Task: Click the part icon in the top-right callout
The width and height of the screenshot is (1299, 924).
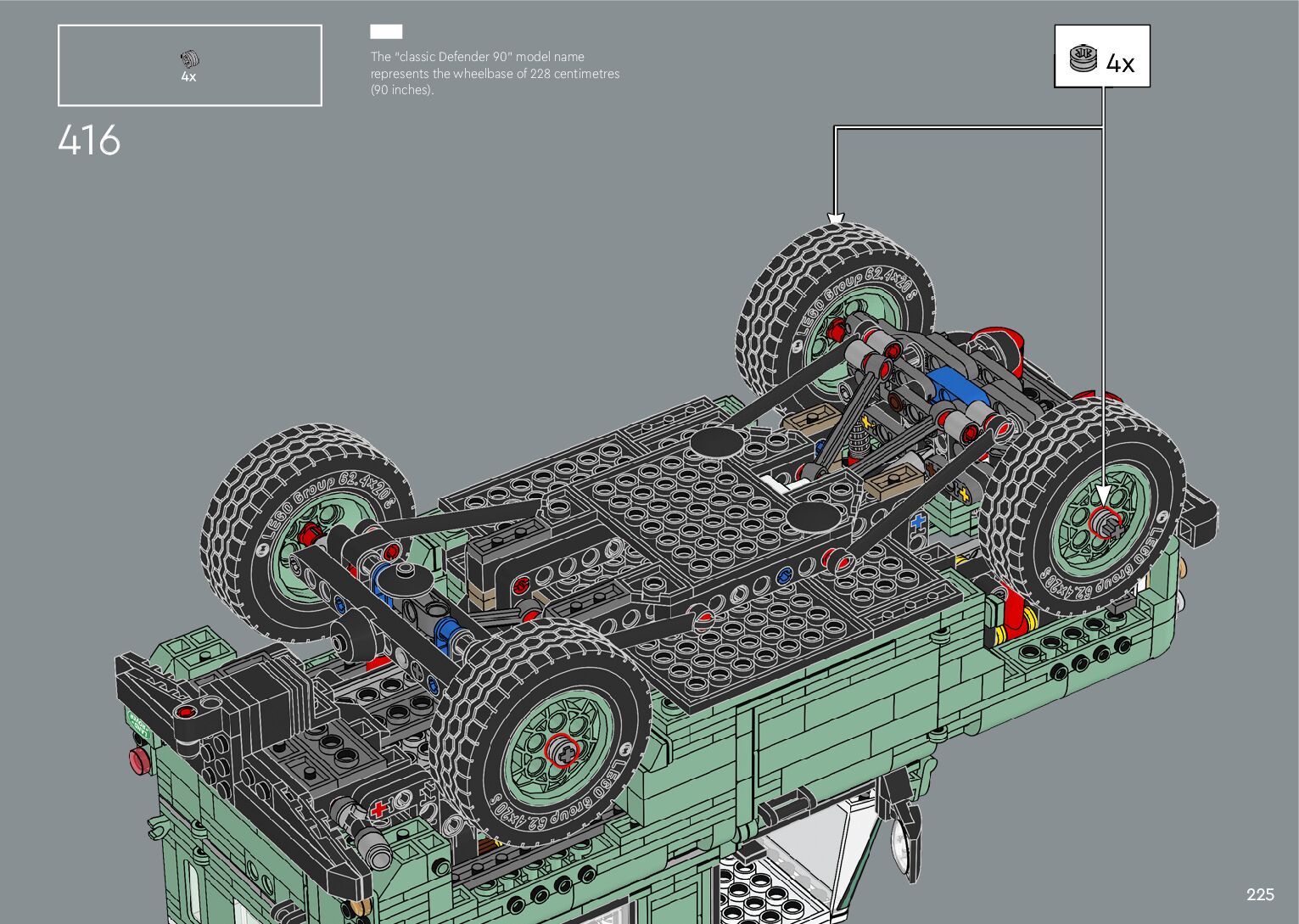Action: (1083, 58)
